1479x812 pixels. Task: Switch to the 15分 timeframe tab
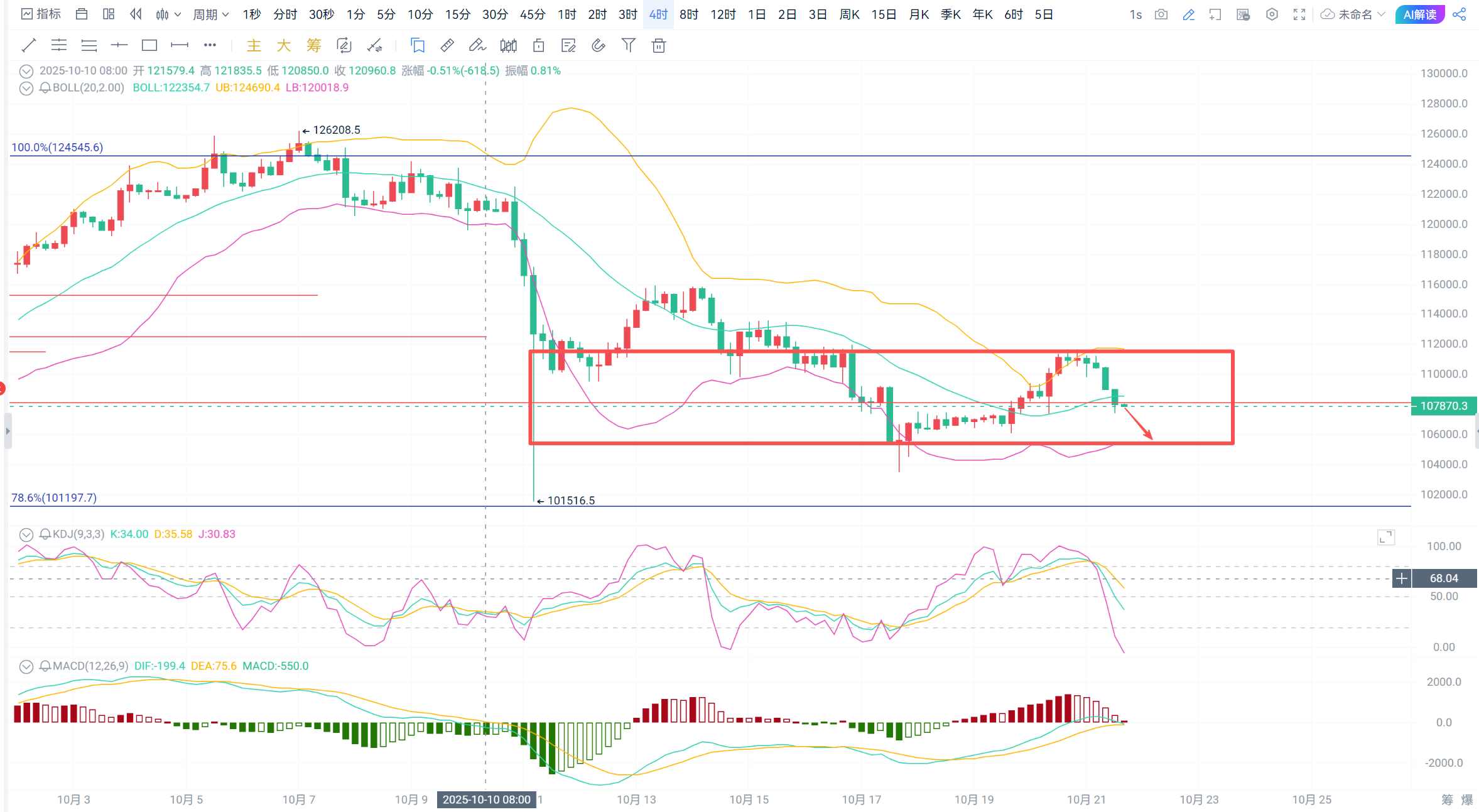pos(457,14)
